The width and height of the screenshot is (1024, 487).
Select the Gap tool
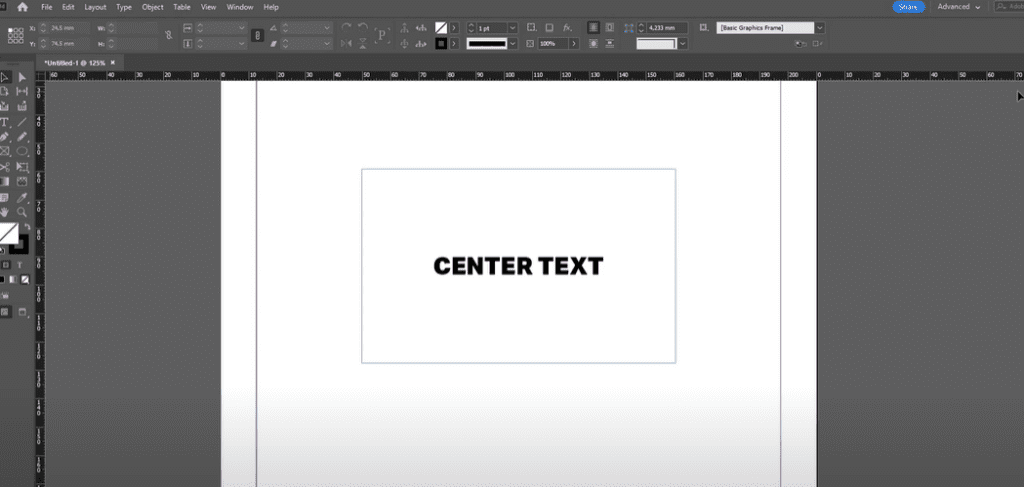(22, 92)
